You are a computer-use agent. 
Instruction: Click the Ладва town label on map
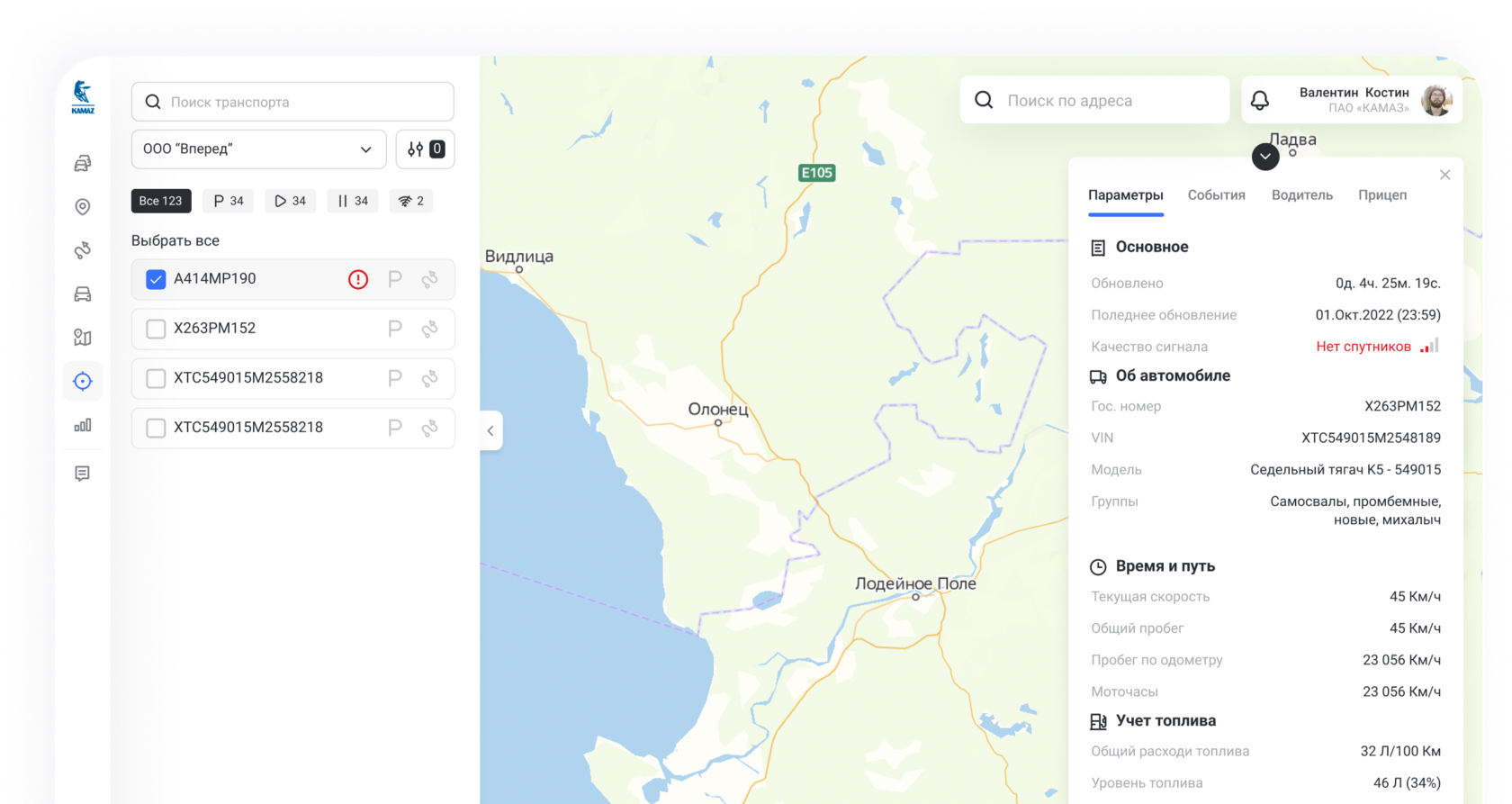click(1293, 140)
